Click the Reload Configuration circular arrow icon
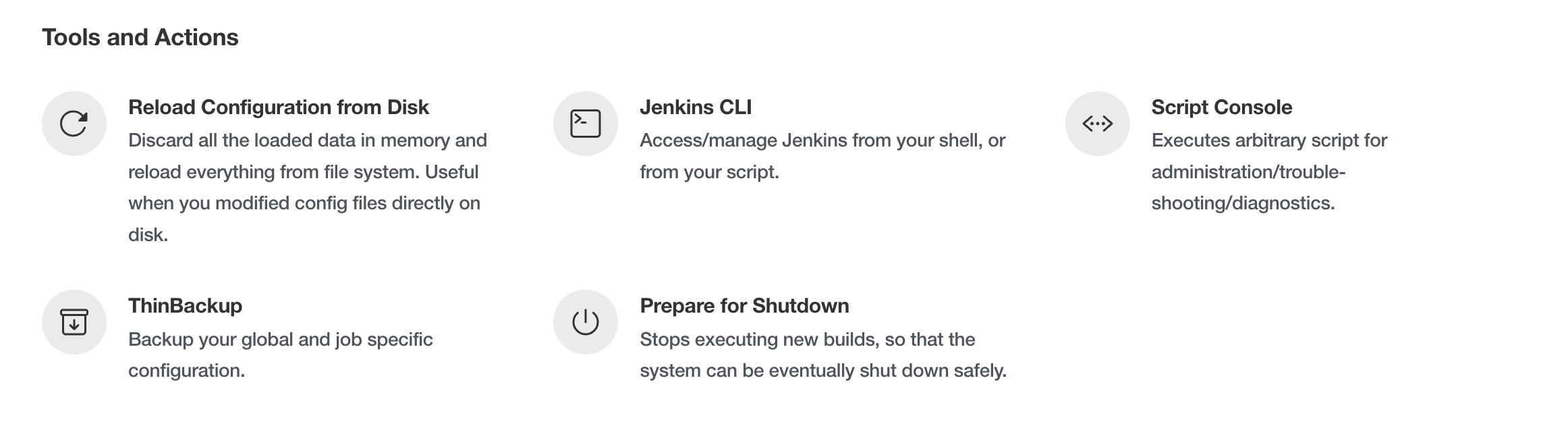This screenshot has width=1568, height=447. coord(74,124)
